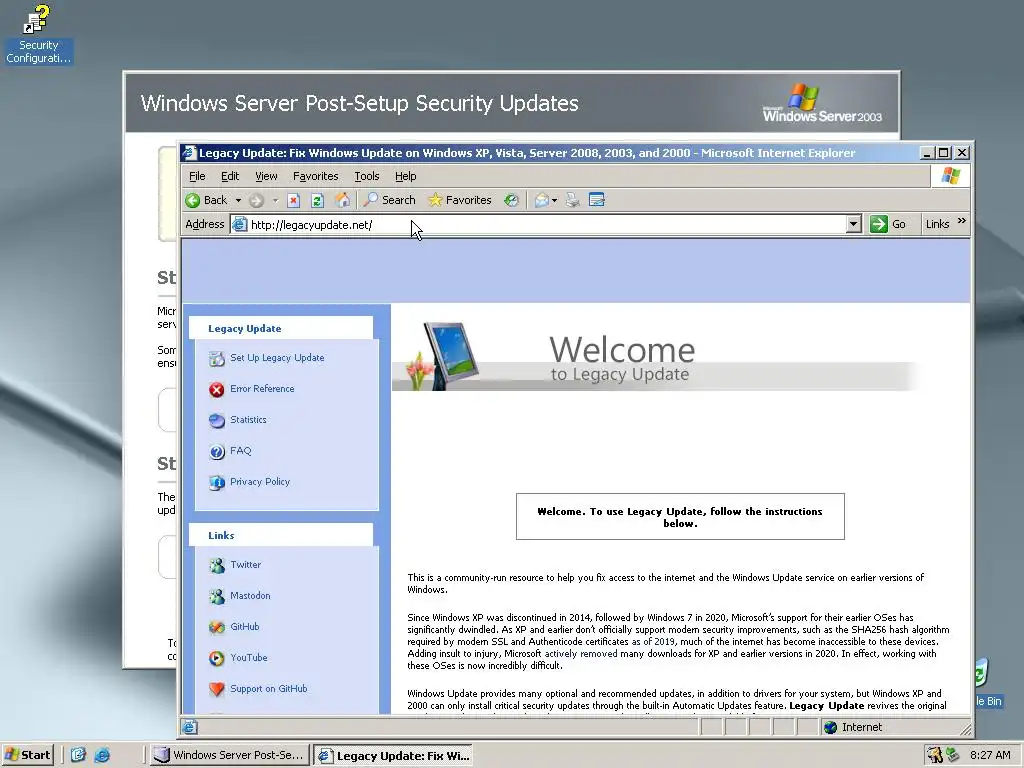Open Security Configuration desktop shortcut
The image size is (1024, 768).
[38, 34]
